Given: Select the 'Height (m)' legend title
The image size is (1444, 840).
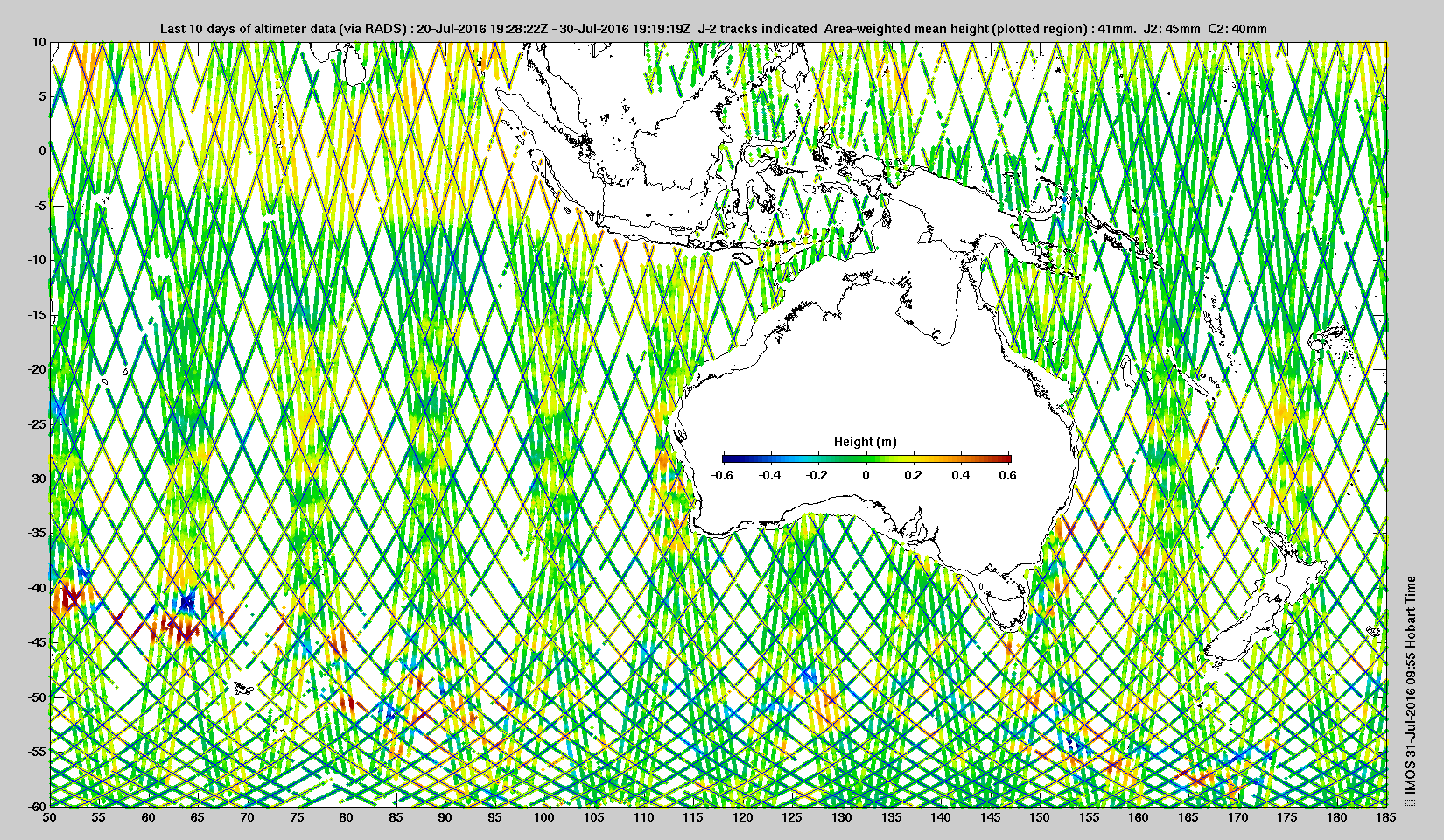Looking at the screenshot, I should coord(866,442).
